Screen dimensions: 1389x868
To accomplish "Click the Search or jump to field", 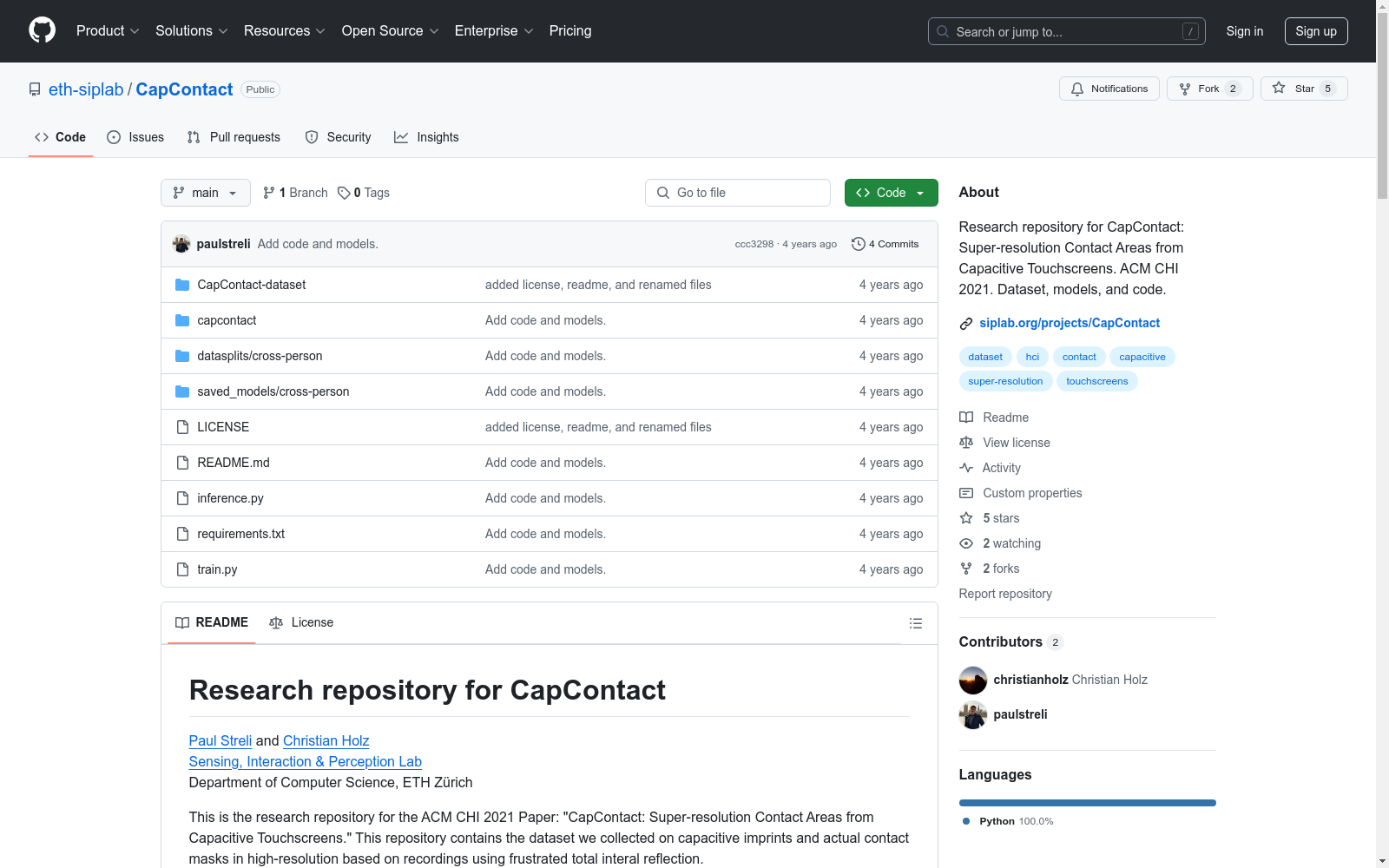I will coord(1067,31).
